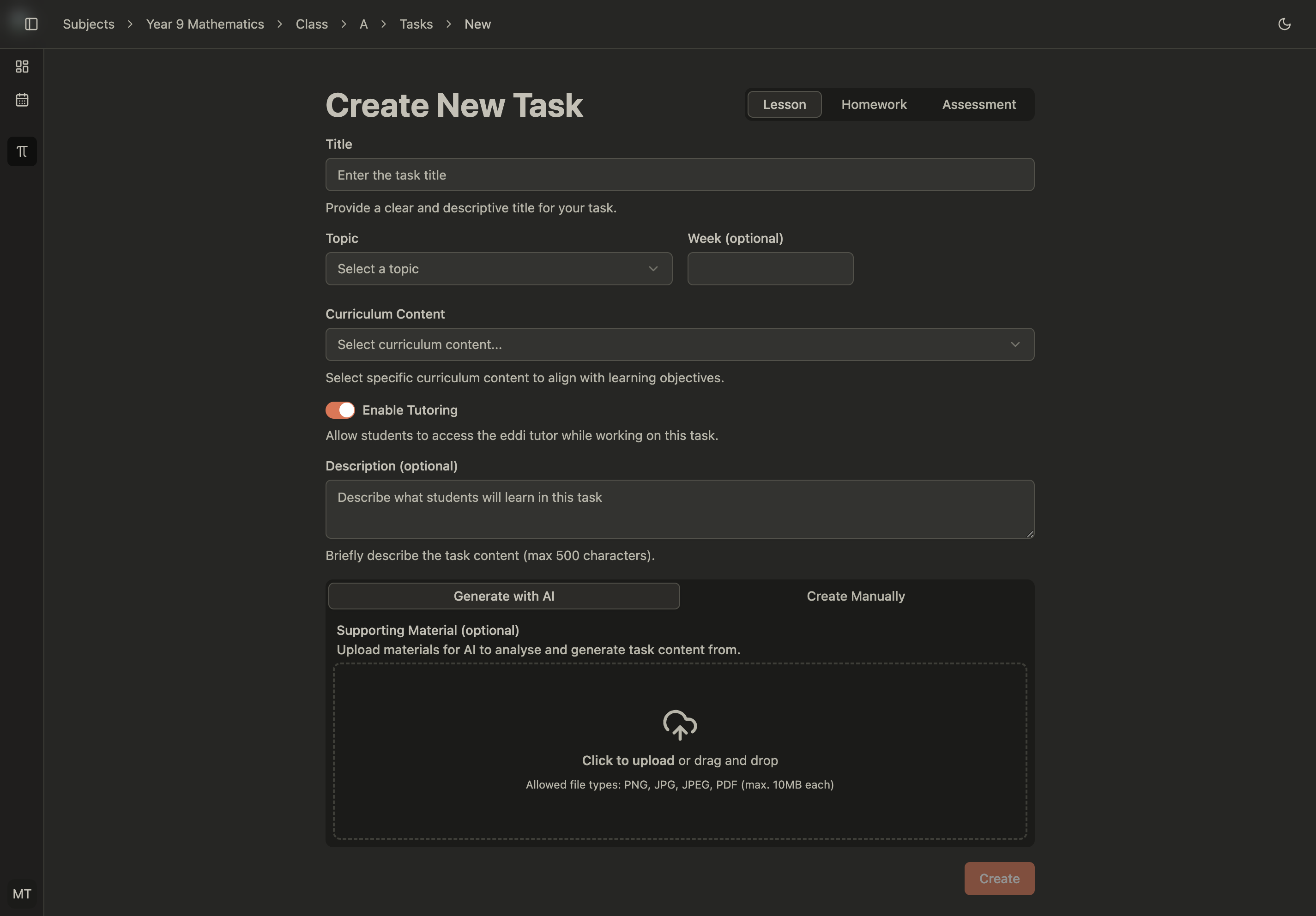Viewport: 1316px width, 916px height.
Task: Toggle the sidebar panel icon
Action: (x=31, y=24)
